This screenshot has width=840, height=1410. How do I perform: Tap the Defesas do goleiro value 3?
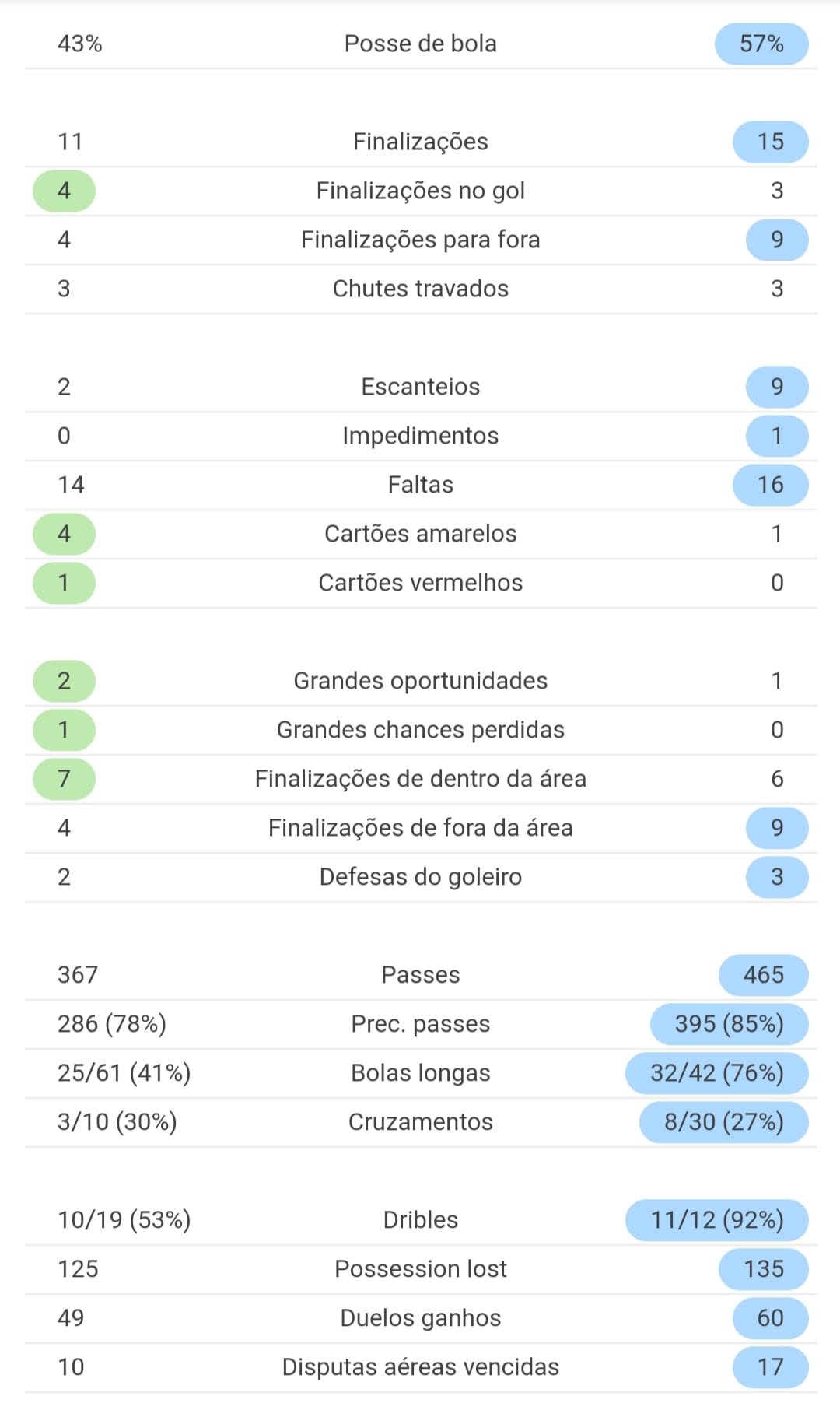coord(777,877)
